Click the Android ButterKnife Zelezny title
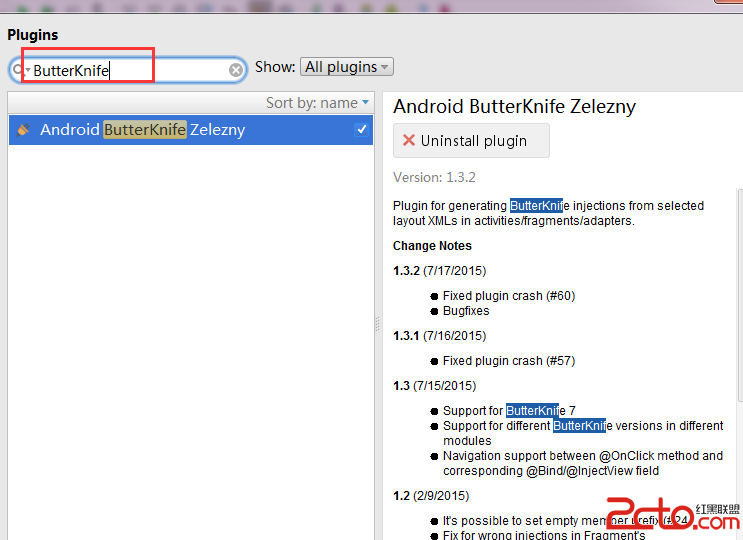743x540 pixels. [x=514, y=107]
